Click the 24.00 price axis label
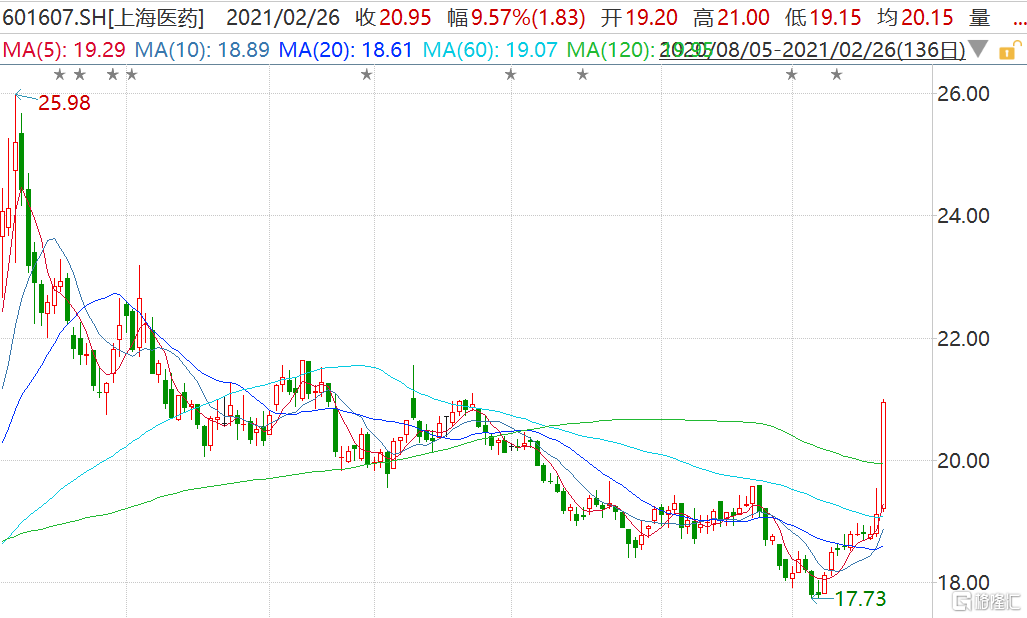Viewport: 1027px width, 618px height. coord(963,215)
